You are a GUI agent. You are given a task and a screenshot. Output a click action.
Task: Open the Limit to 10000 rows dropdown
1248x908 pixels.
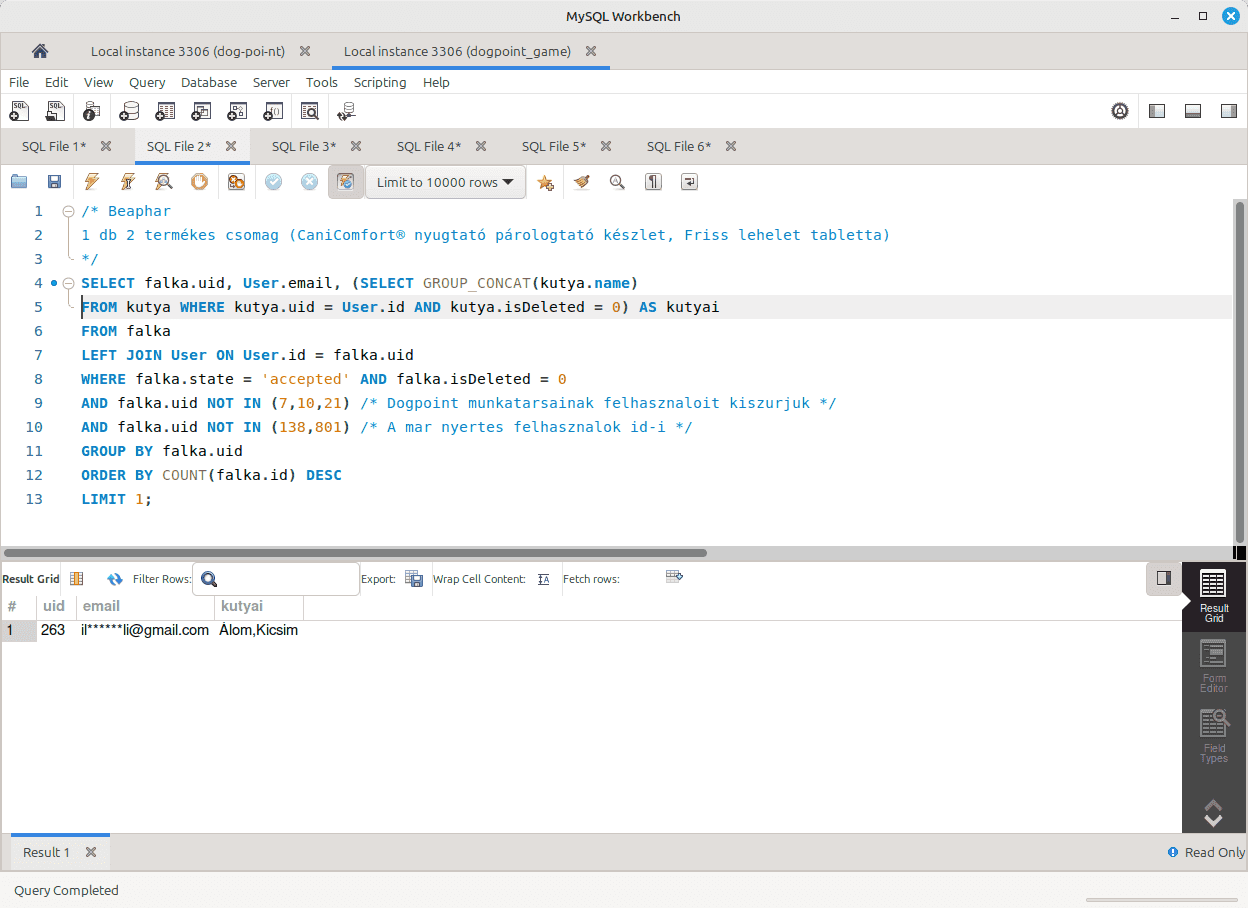click(x=446, y=182)
